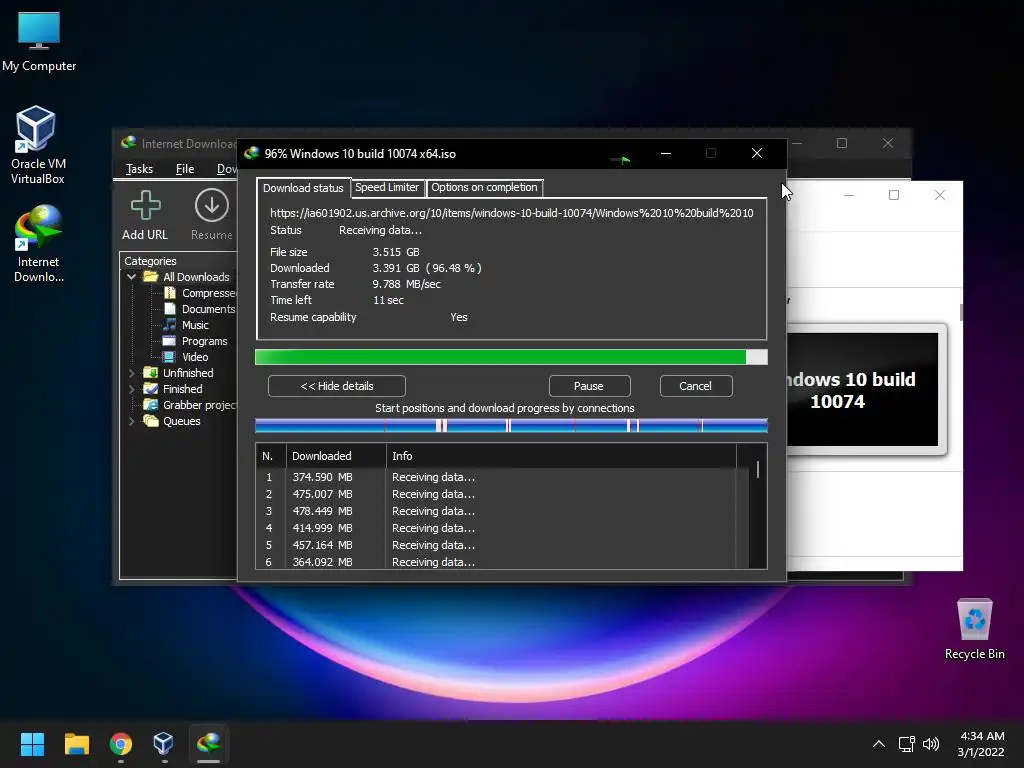Viewport: 1024px width, 768px height.
Task: Show hidden system tray icons
Action: 878,744
